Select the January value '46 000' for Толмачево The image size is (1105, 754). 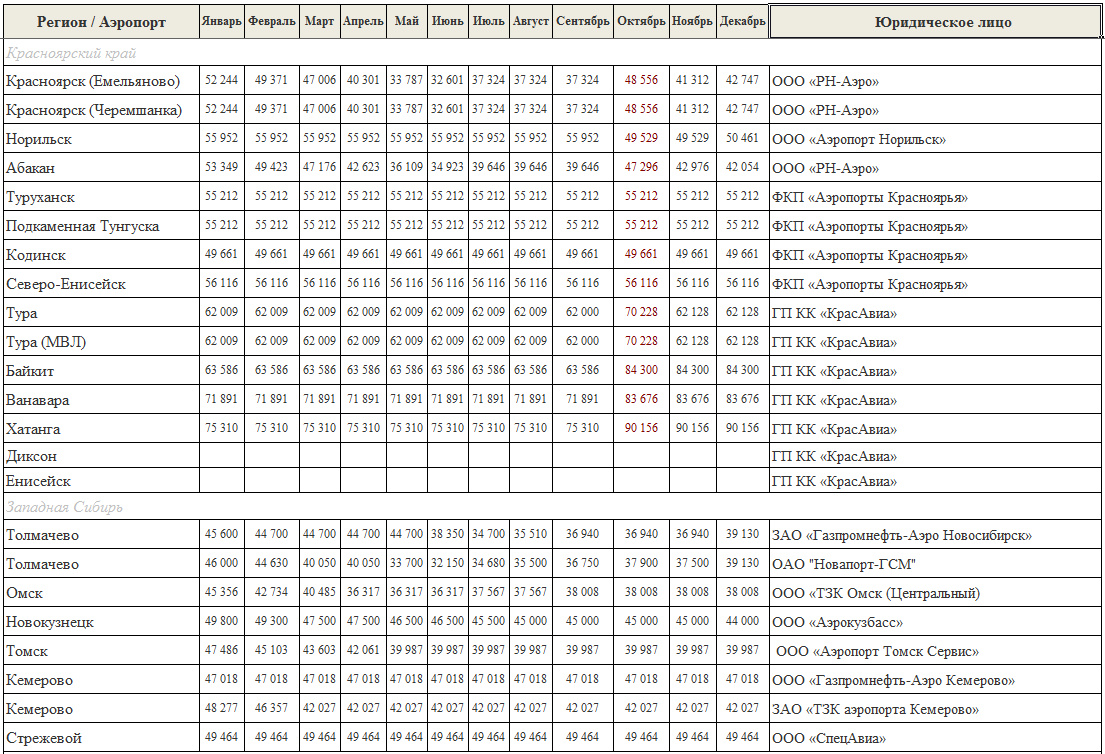point(221,563)
